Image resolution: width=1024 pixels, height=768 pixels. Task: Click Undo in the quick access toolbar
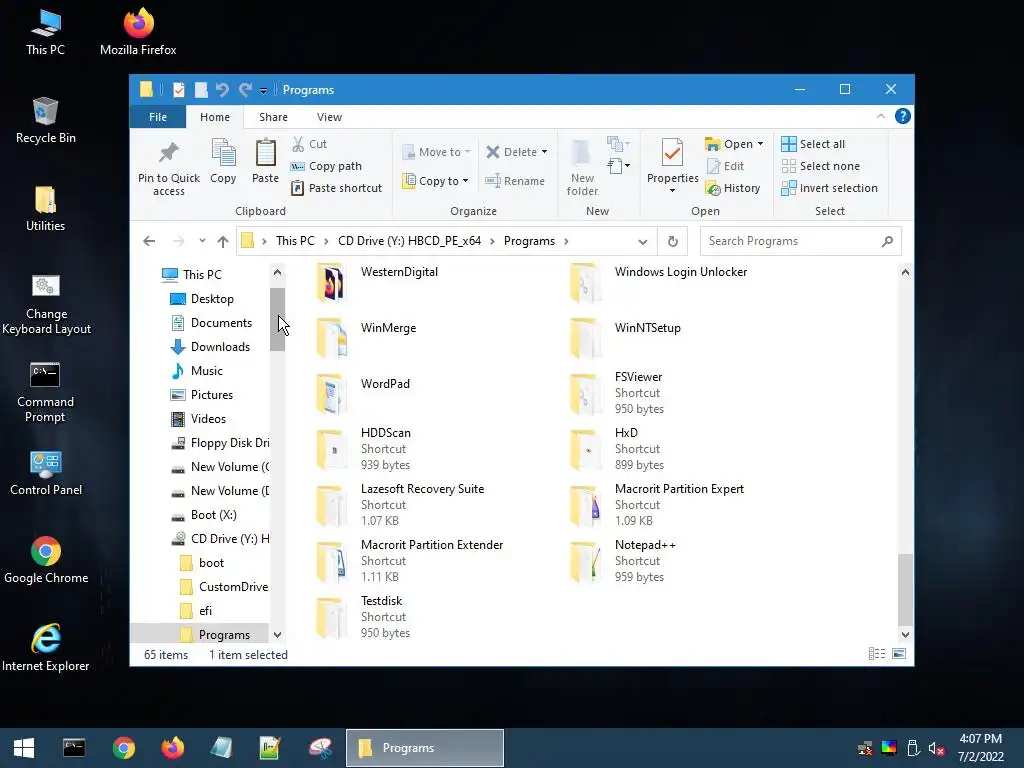[x=222, y=89]
